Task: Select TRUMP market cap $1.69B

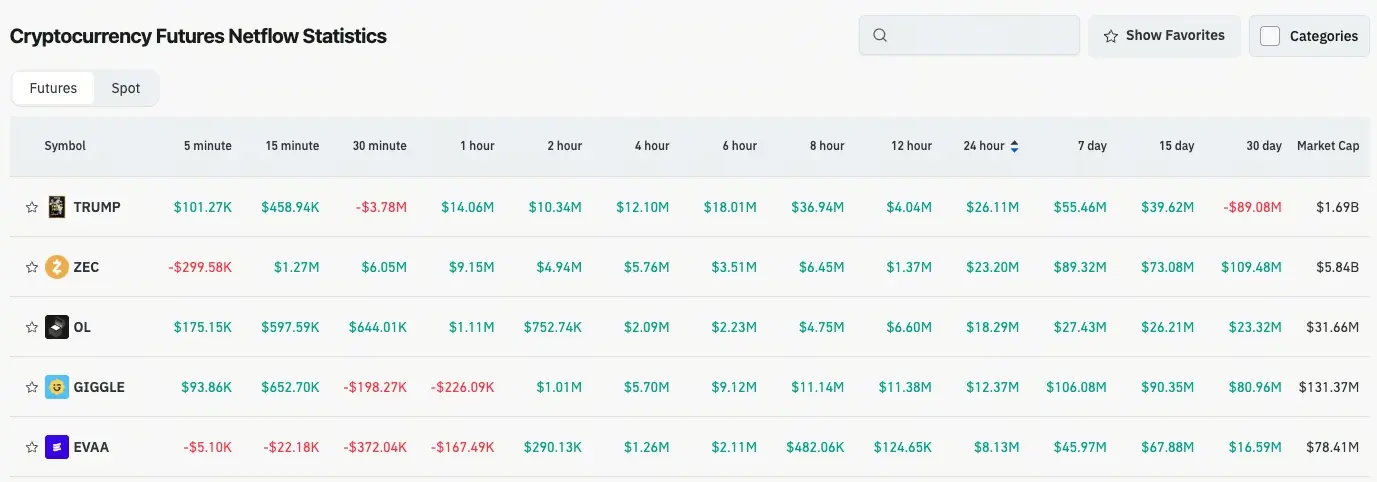Action: [x=1338, y=207]
